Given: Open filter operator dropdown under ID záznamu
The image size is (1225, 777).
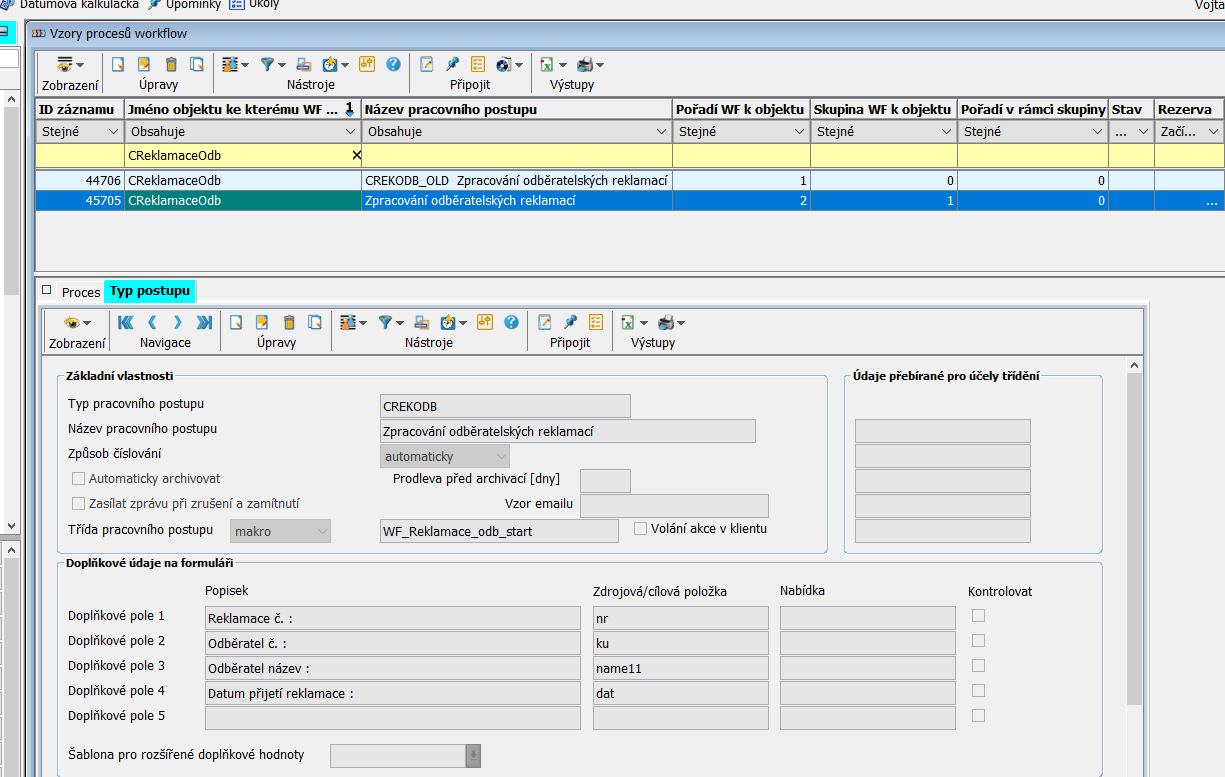Looking at the screenshot, I should (x=112, y=132).
